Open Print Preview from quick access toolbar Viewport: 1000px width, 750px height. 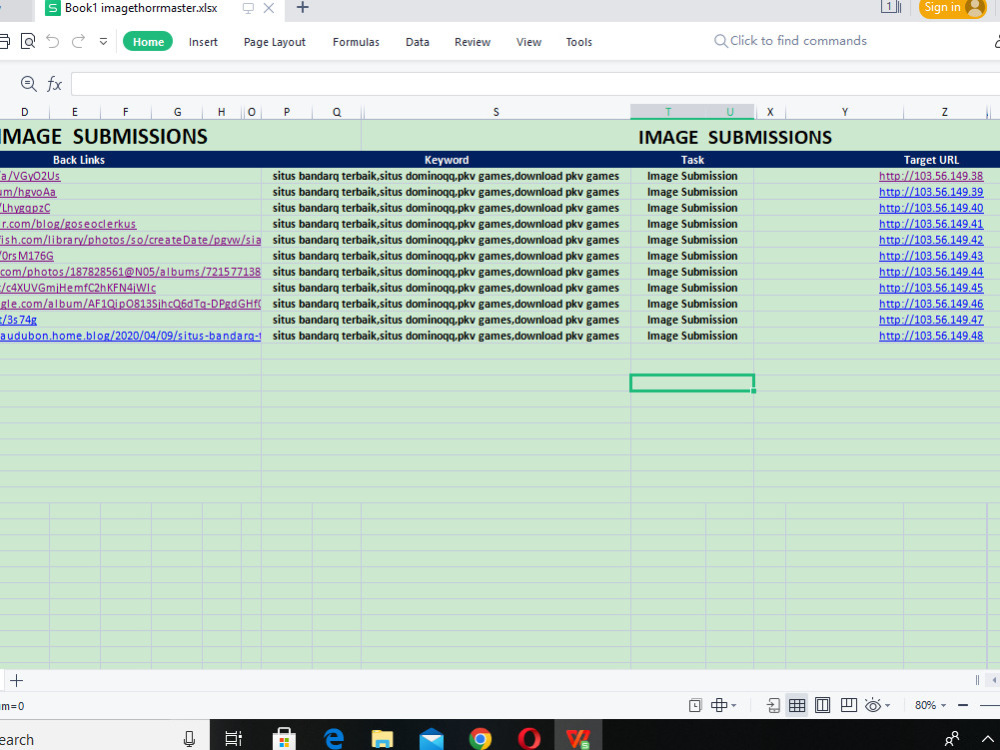[x=28, y=42]
